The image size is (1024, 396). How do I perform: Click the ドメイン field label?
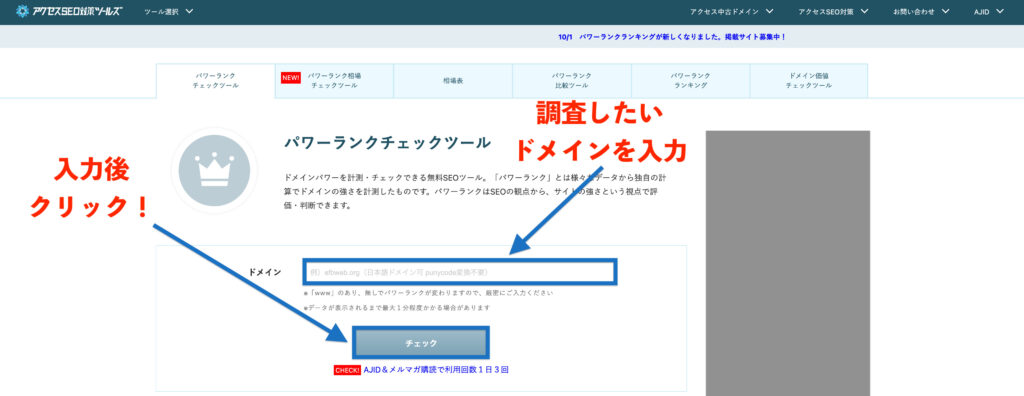coord(265,272)
